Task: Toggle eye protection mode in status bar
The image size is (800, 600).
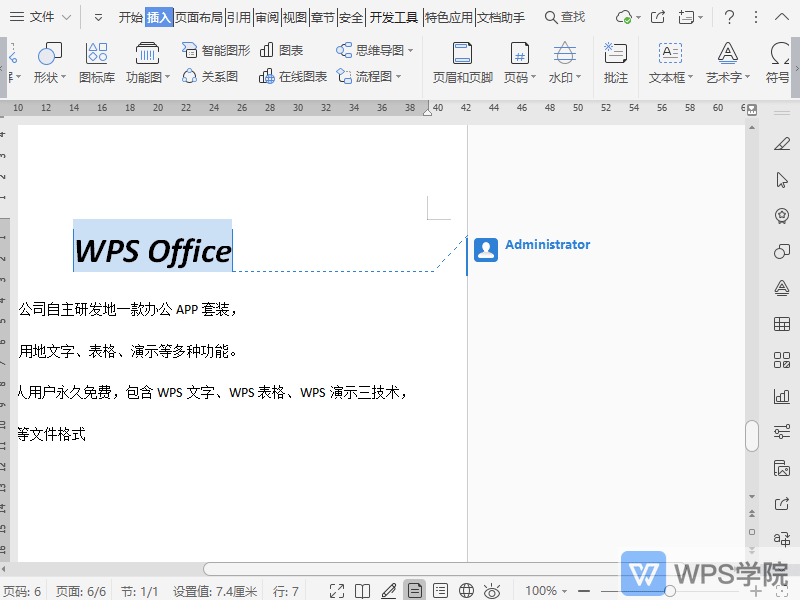Action: tap(492, 591)
